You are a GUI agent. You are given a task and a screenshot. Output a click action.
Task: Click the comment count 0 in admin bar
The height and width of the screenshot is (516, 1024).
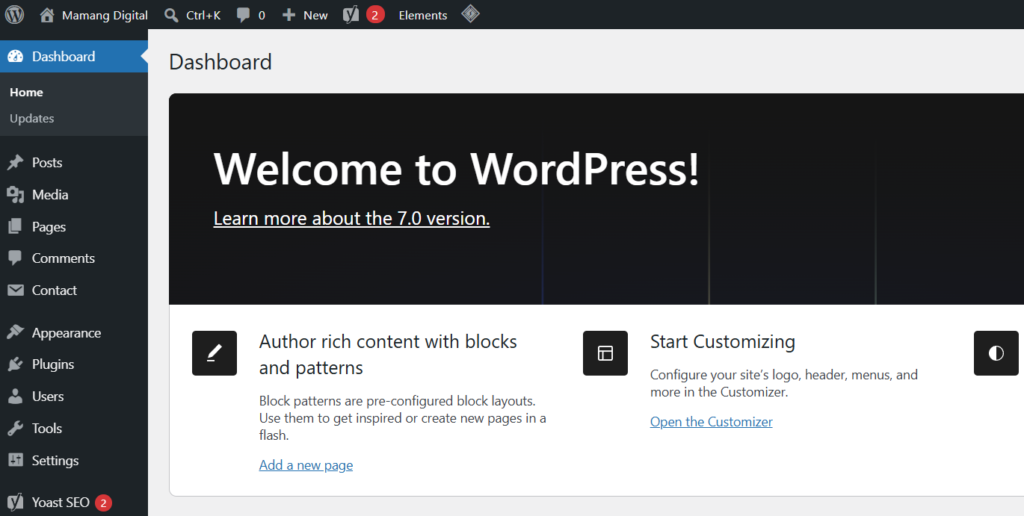coord(262,15)
